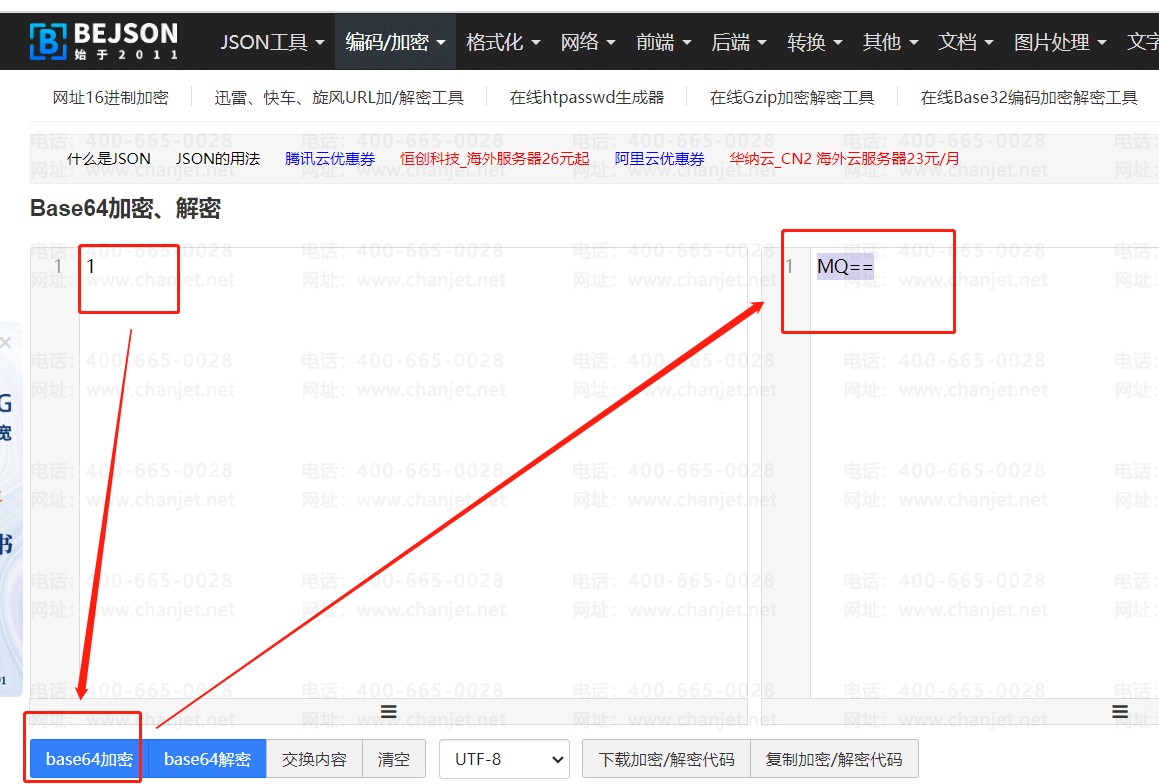The height and width of the screenshot is (784, 1159).
Task: Click the JSON的用法 link
Action: click(x=218, y=159)
